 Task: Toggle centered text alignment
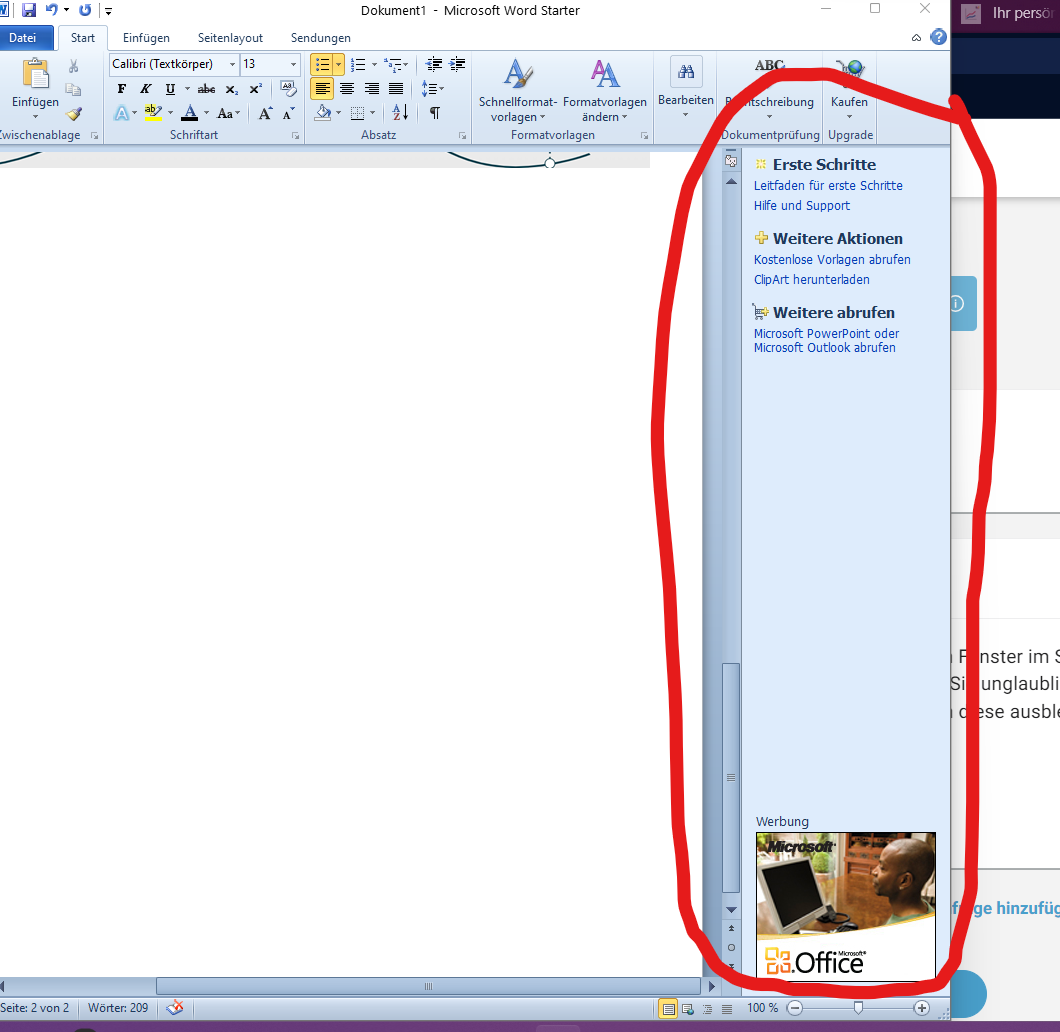(346, 88)
